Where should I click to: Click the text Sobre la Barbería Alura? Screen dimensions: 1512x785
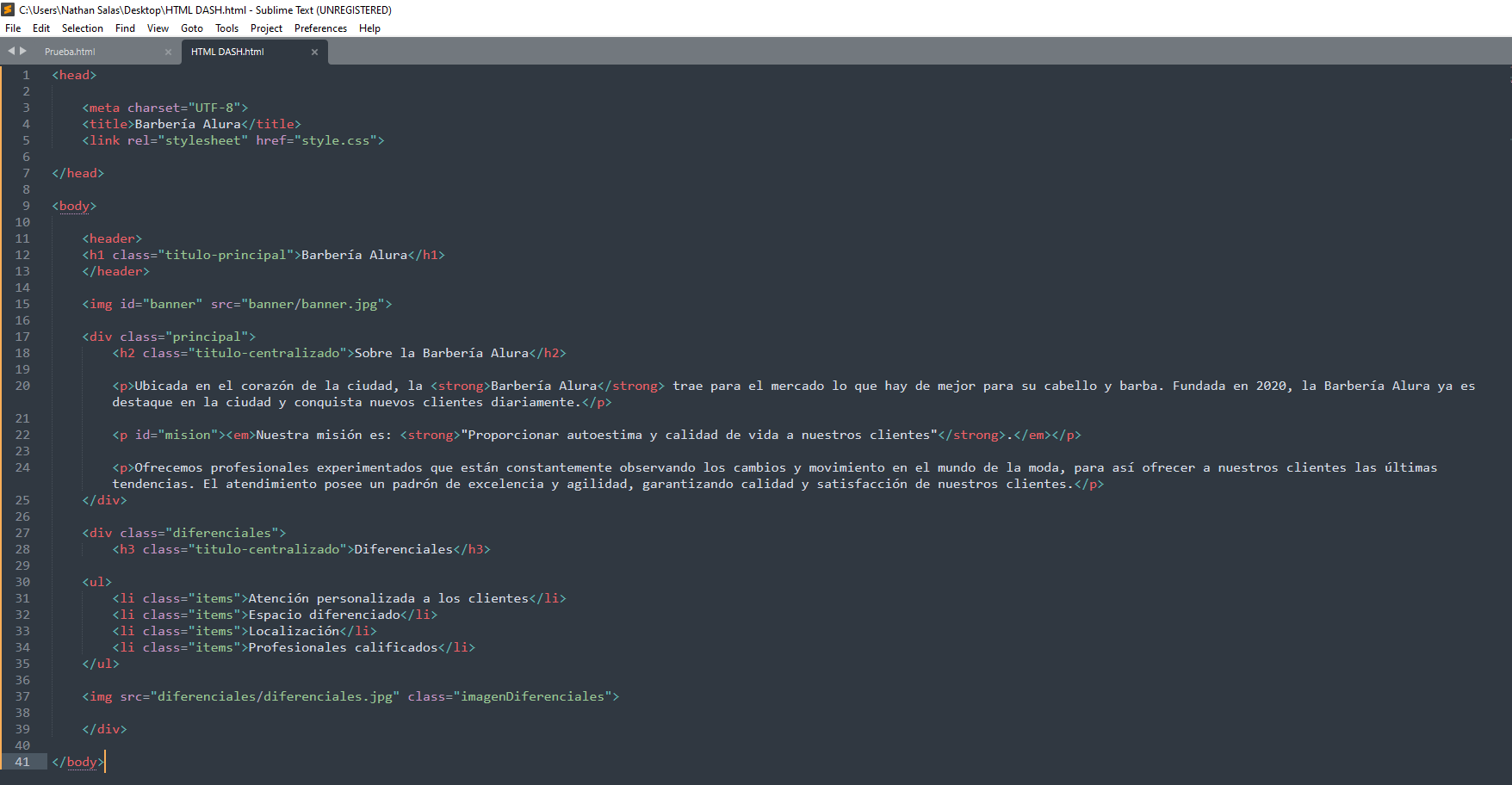442,353
